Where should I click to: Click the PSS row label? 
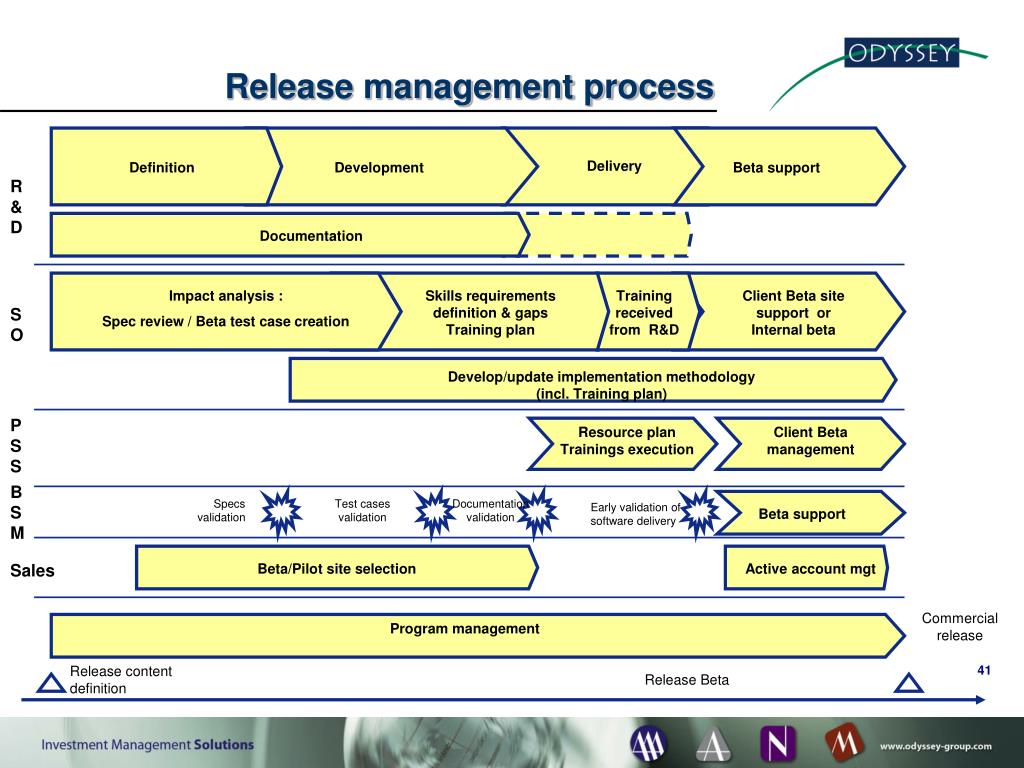16,445
